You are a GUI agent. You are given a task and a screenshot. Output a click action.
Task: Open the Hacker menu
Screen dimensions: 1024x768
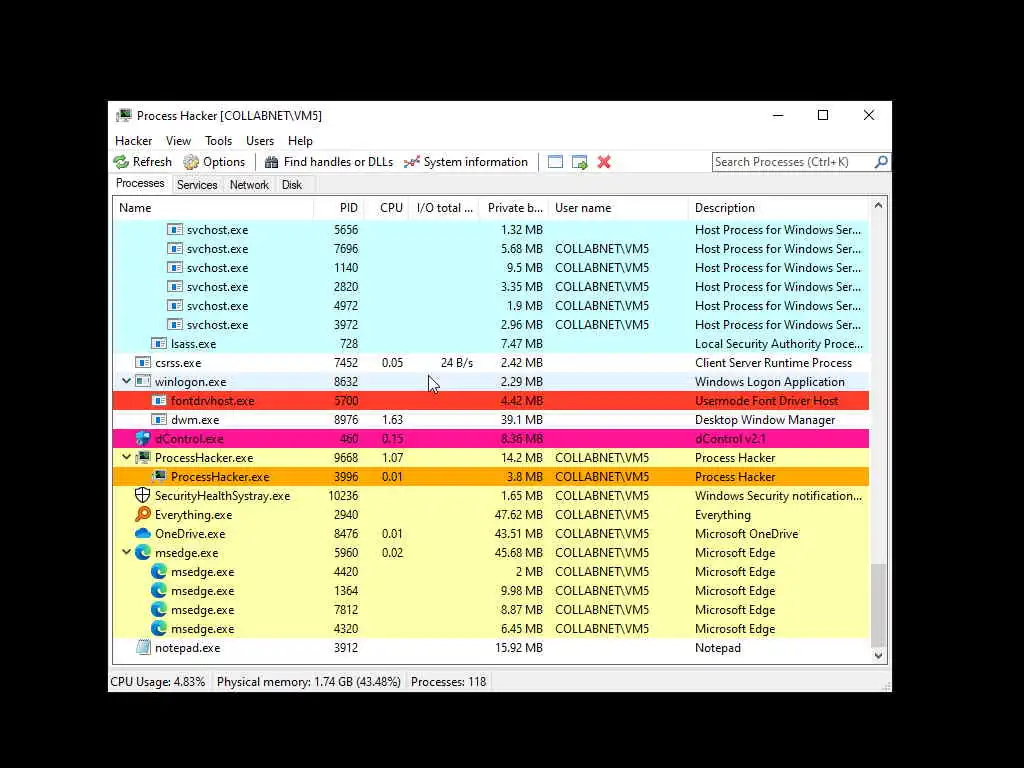tap(133, 140)
